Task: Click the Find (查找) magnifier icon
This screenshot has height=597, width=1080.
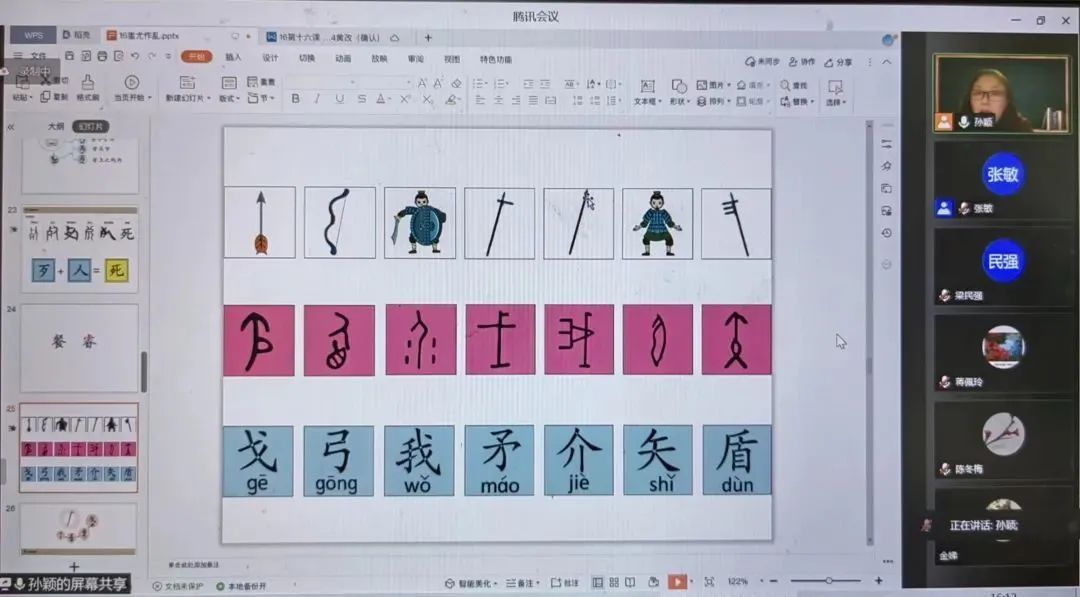Action: [785, 85]
